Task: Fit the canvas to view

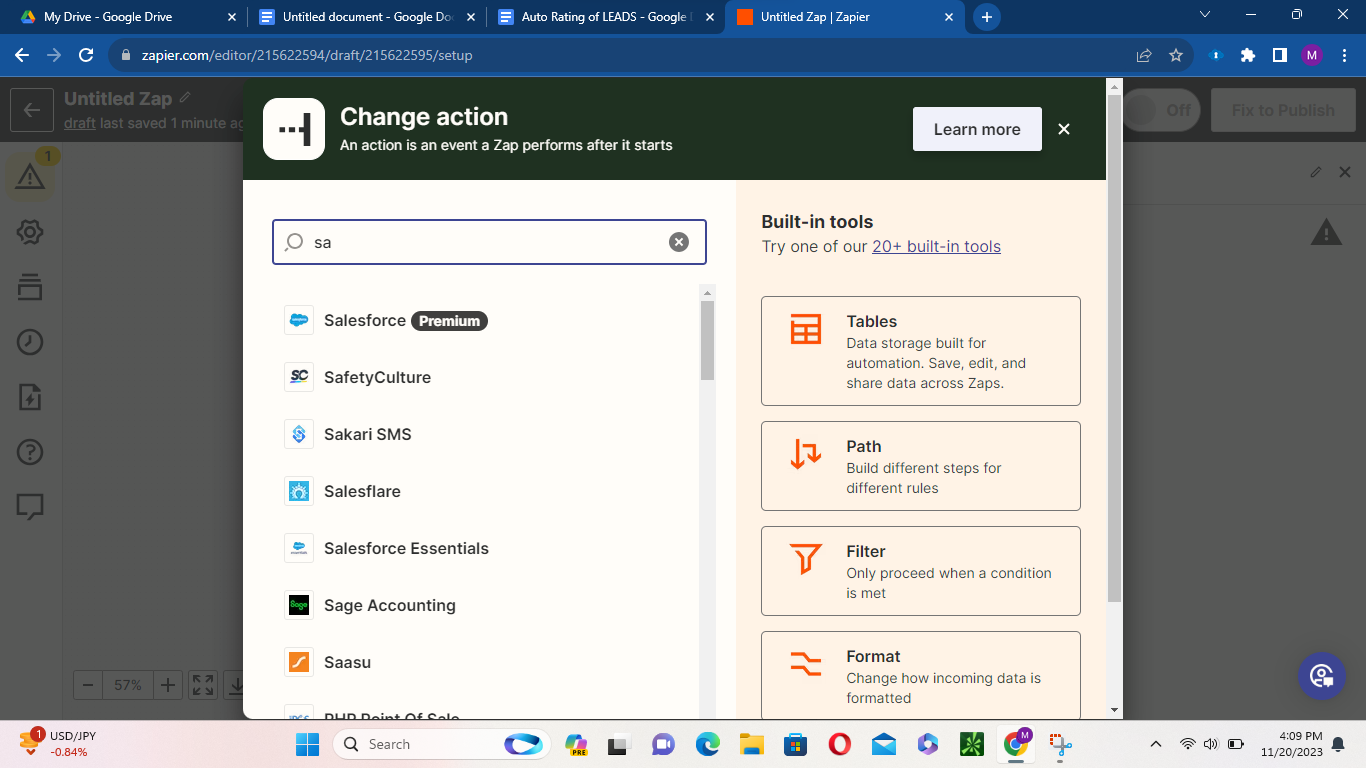Action: (203, 685)
